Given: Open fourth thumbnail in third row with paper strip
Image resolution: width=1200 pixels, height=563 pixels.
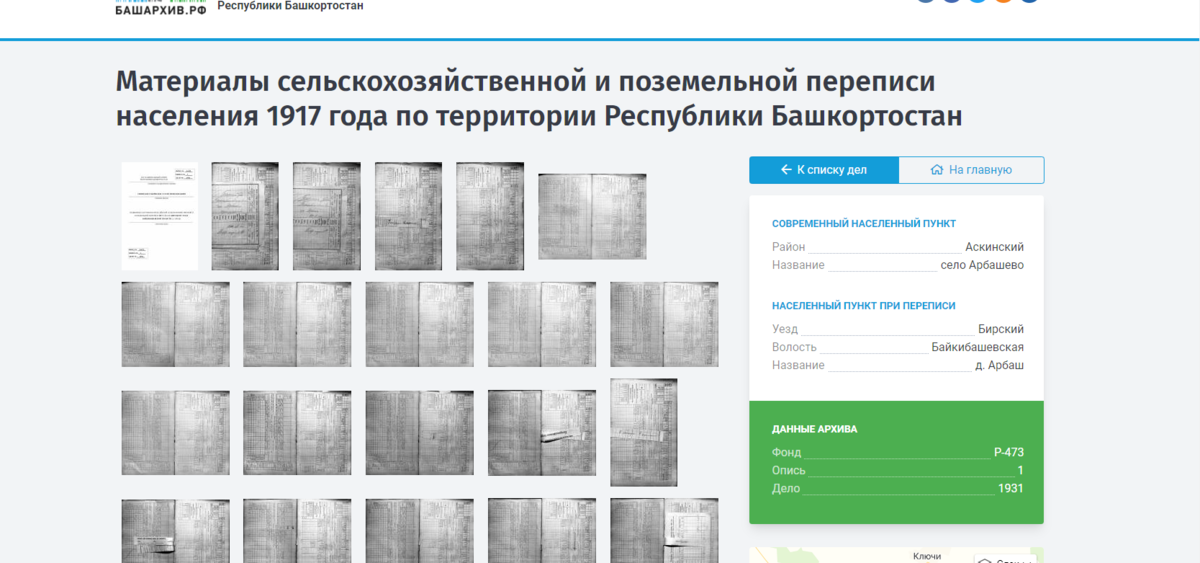Looking at the screenshot, I should 542,433.
